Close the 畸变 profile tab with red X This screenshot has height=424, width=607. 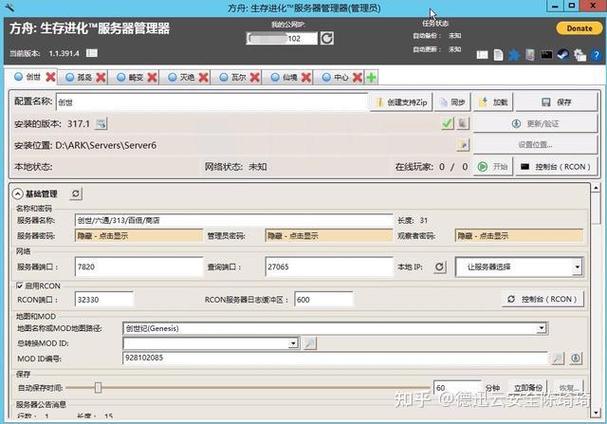pos(152,77)
